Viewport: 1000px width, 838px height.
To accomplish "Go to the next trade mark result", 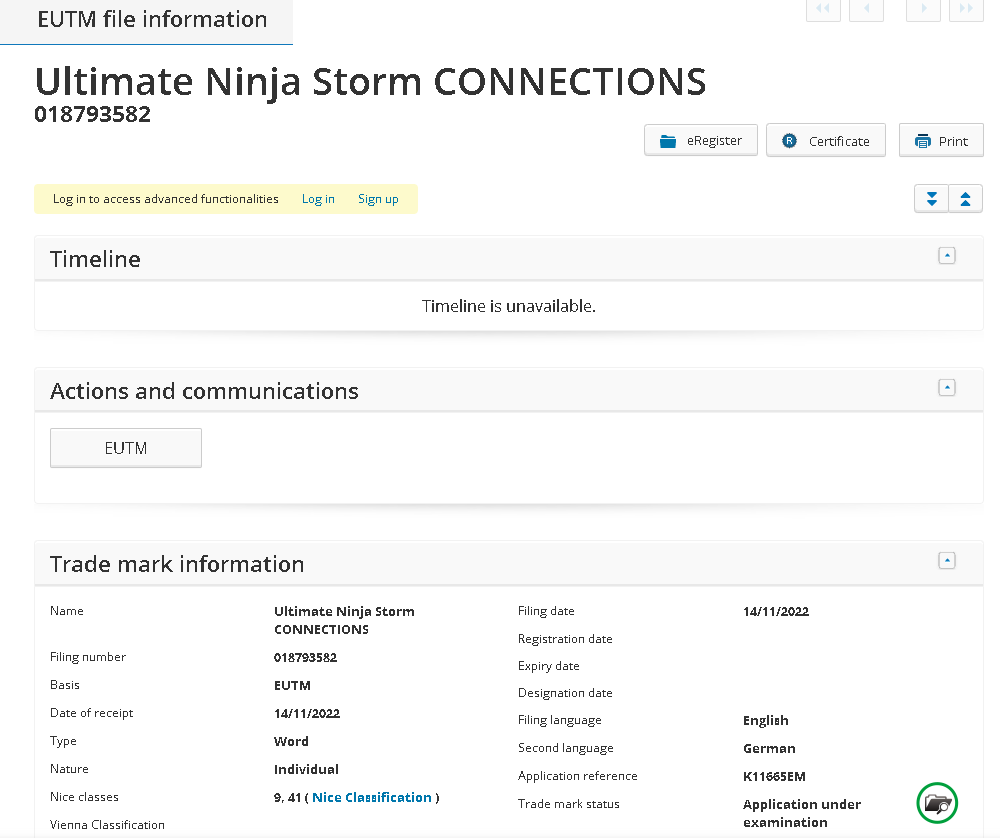I will pyautogui.click(x=923, y=9).
